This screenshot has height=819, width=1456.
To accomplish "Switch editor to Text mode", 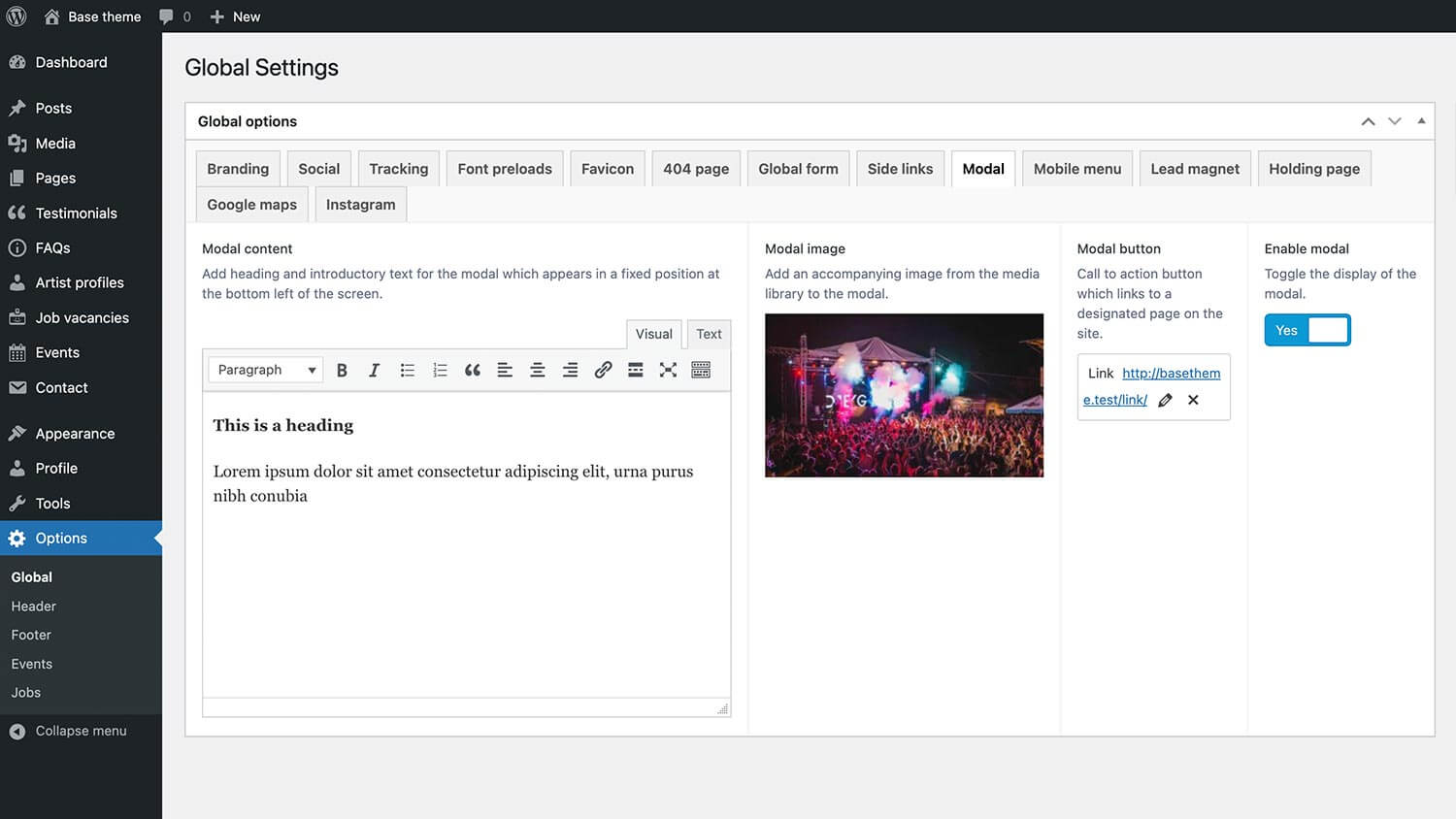I will (709, 334).
